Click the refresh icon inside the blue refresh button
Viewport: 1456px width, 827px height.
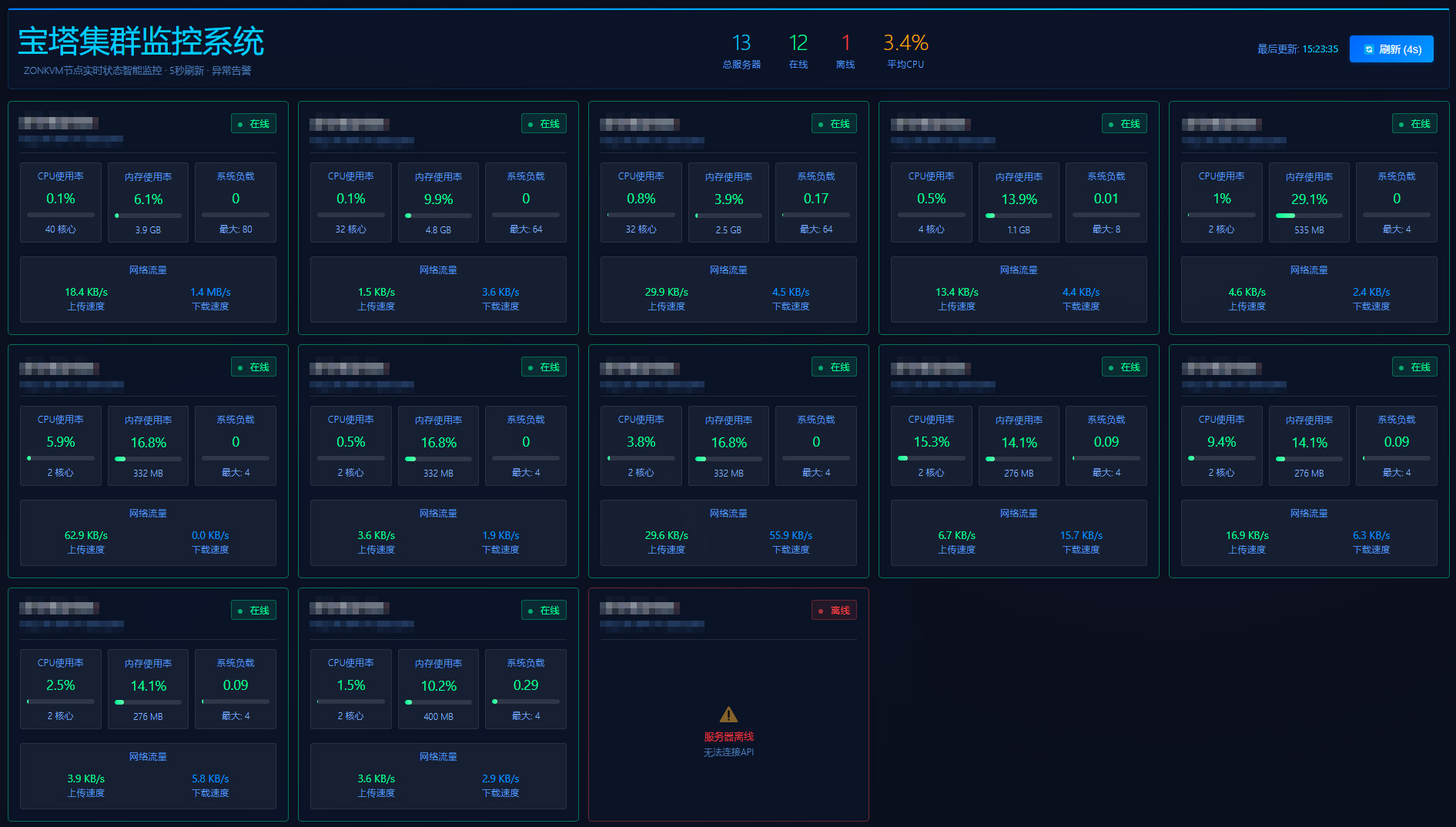(1369, 49)
